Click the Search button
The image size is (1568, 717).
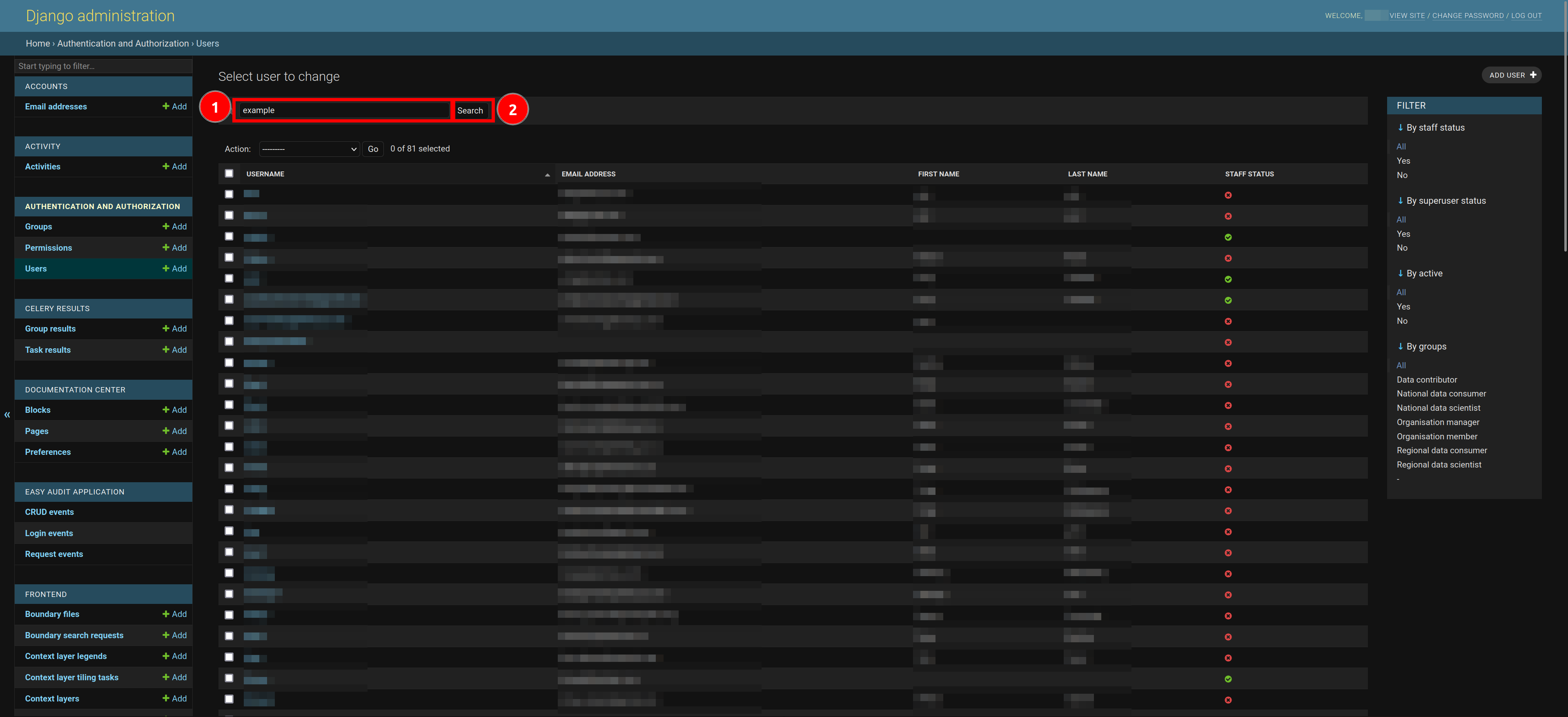470,110
